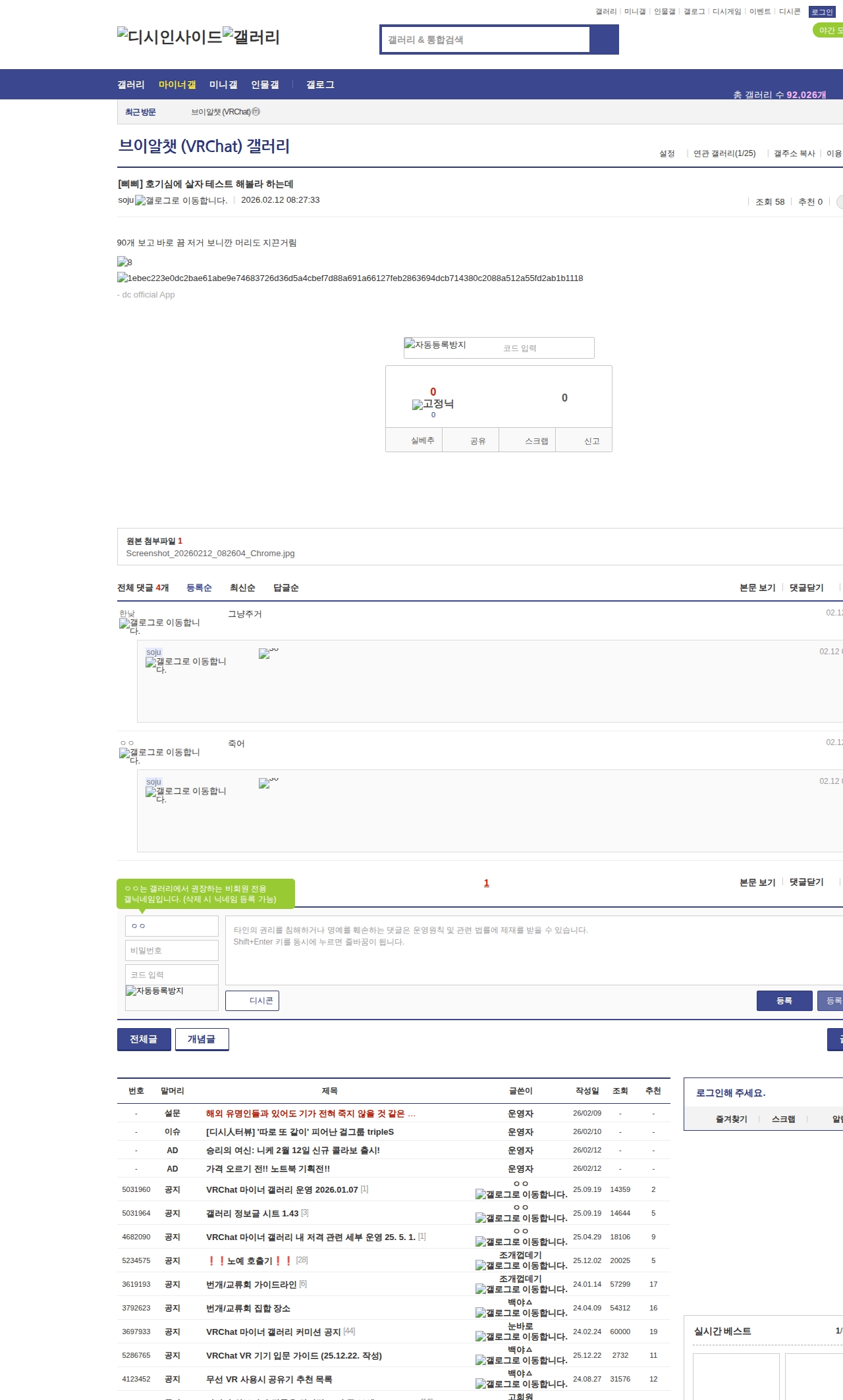This screenshot has height=1400, width=843.
Task: Open the attached Screenshot_20260212_082604_Chrome.jpg file
Action: click(210, 554)
